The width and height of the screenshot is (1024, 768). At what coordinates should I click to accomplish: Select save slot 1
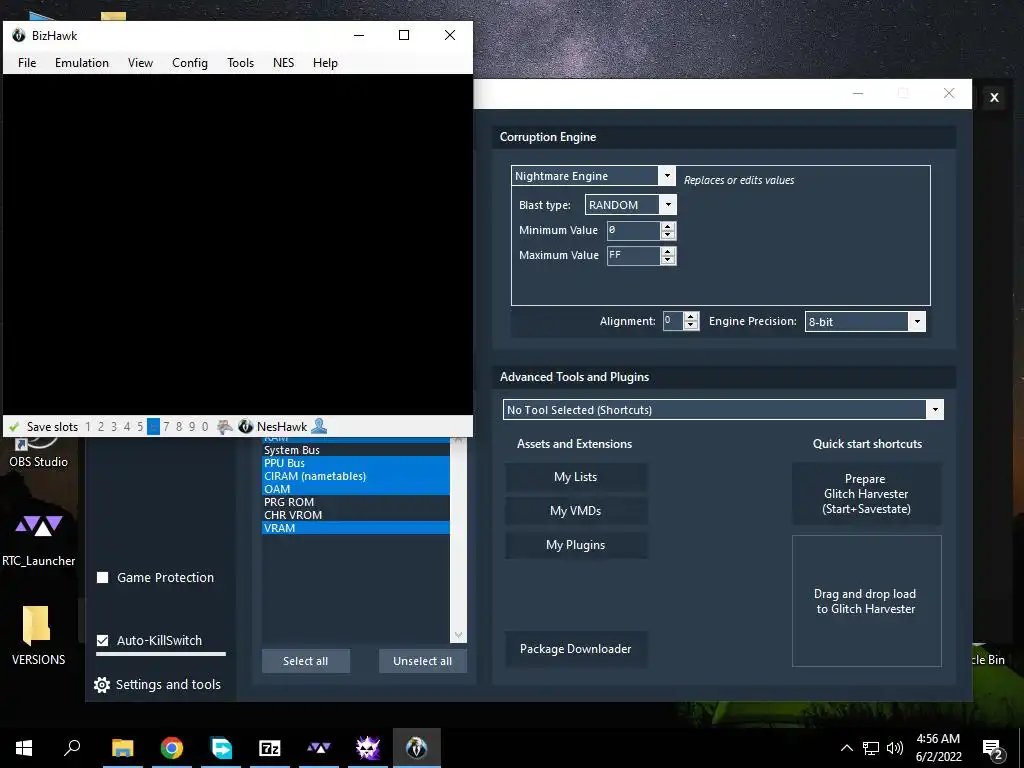[88, 427]
